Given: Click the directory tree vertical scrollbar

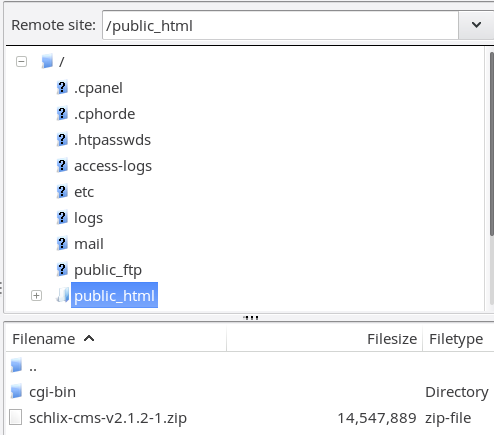Looking at the screenshot, I should [x=491, y=143].
